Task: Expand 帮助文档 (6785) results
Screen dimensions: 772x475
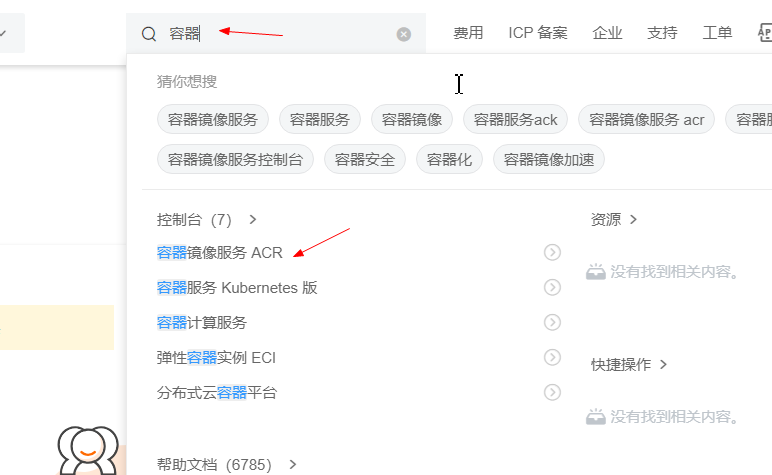Action: pyautogui.click(x=226, y=464)
